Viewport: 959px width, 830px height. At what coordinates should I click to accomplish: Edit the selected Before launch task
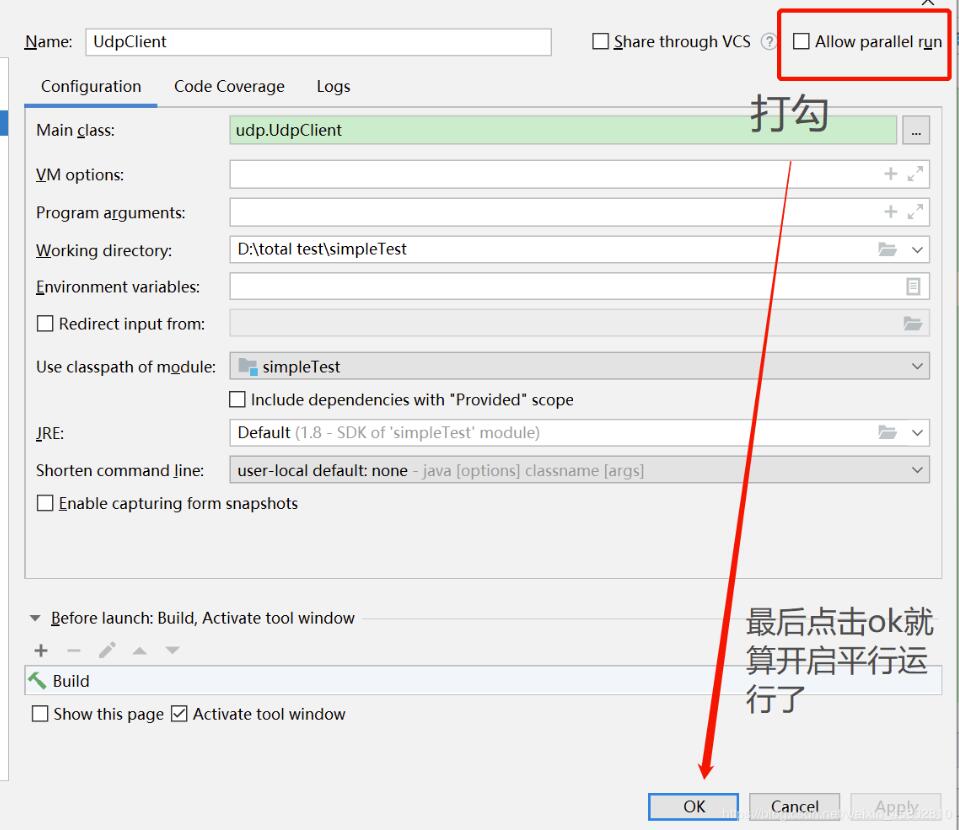tap(107, 650)
